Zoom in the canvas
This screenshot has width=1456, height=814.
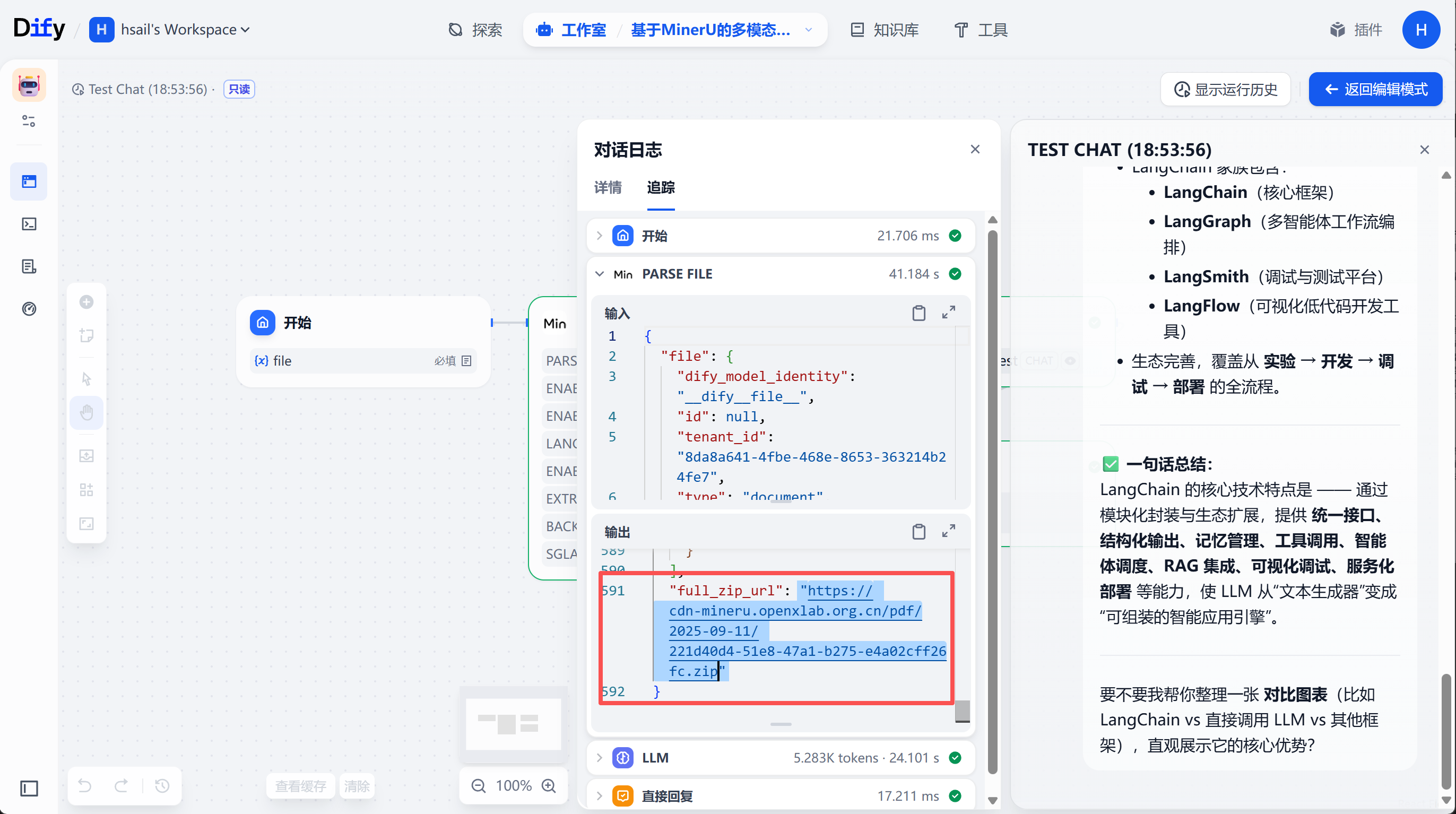click(x=549, y=785)
